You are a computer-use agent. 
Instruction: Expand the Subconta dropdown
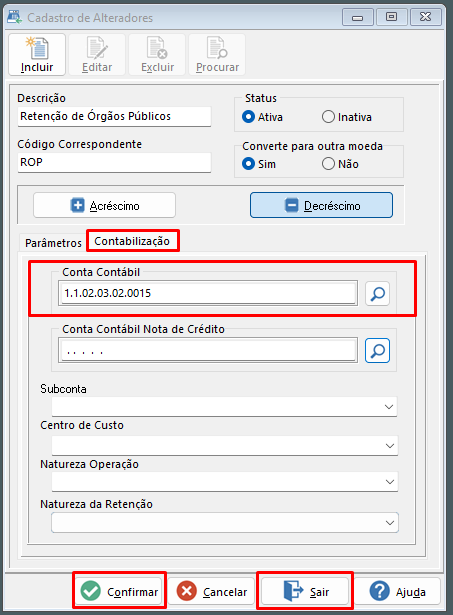tap(224, 407)
